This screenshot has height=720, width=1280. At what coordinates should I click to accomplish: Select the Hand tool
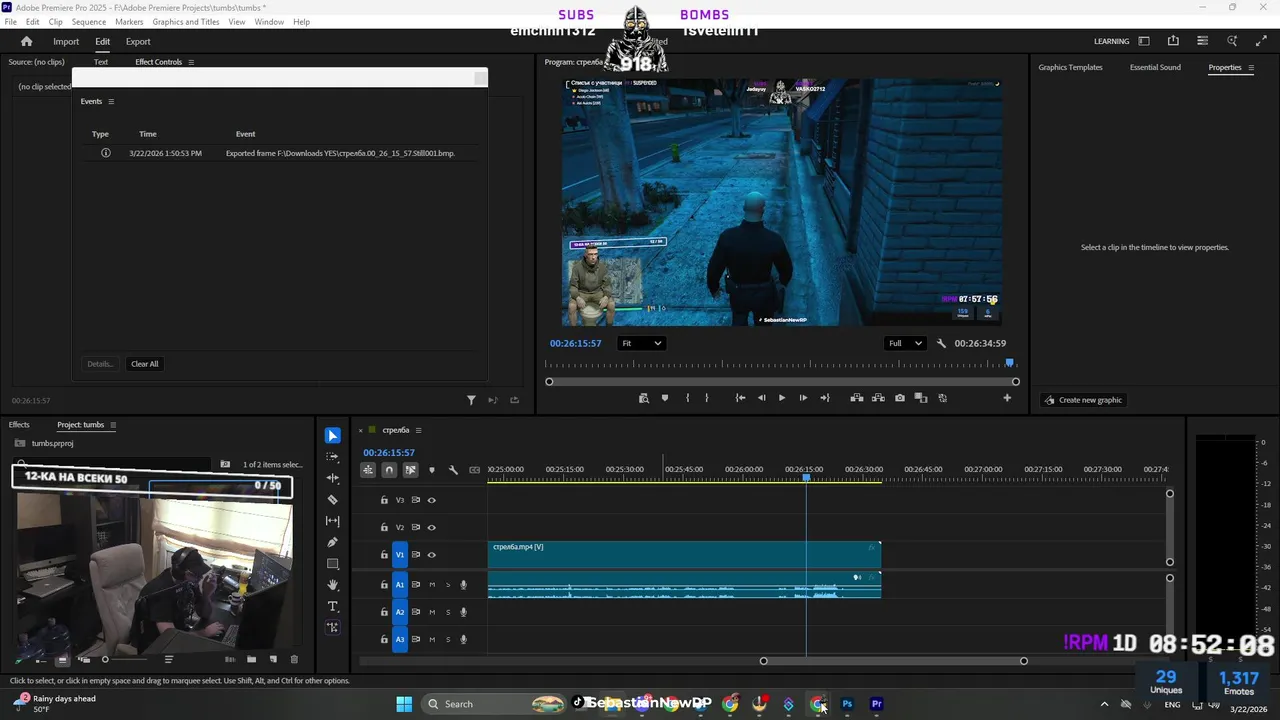[x=333, y=585]
